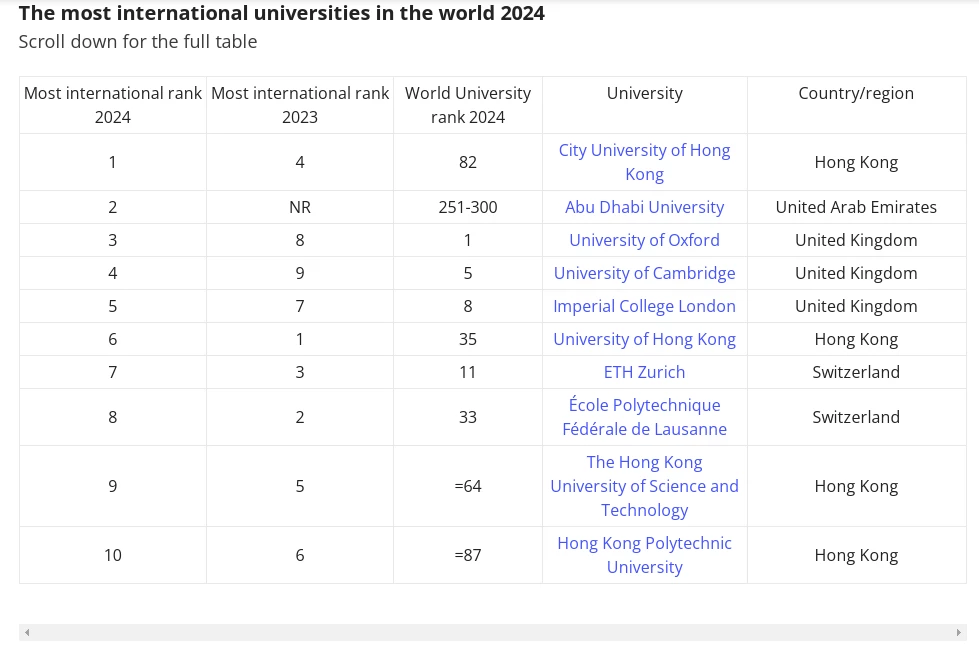Click the '11' world rank cell
The height and width of the screenshot is (647, 979).
[x=468, y=372]
